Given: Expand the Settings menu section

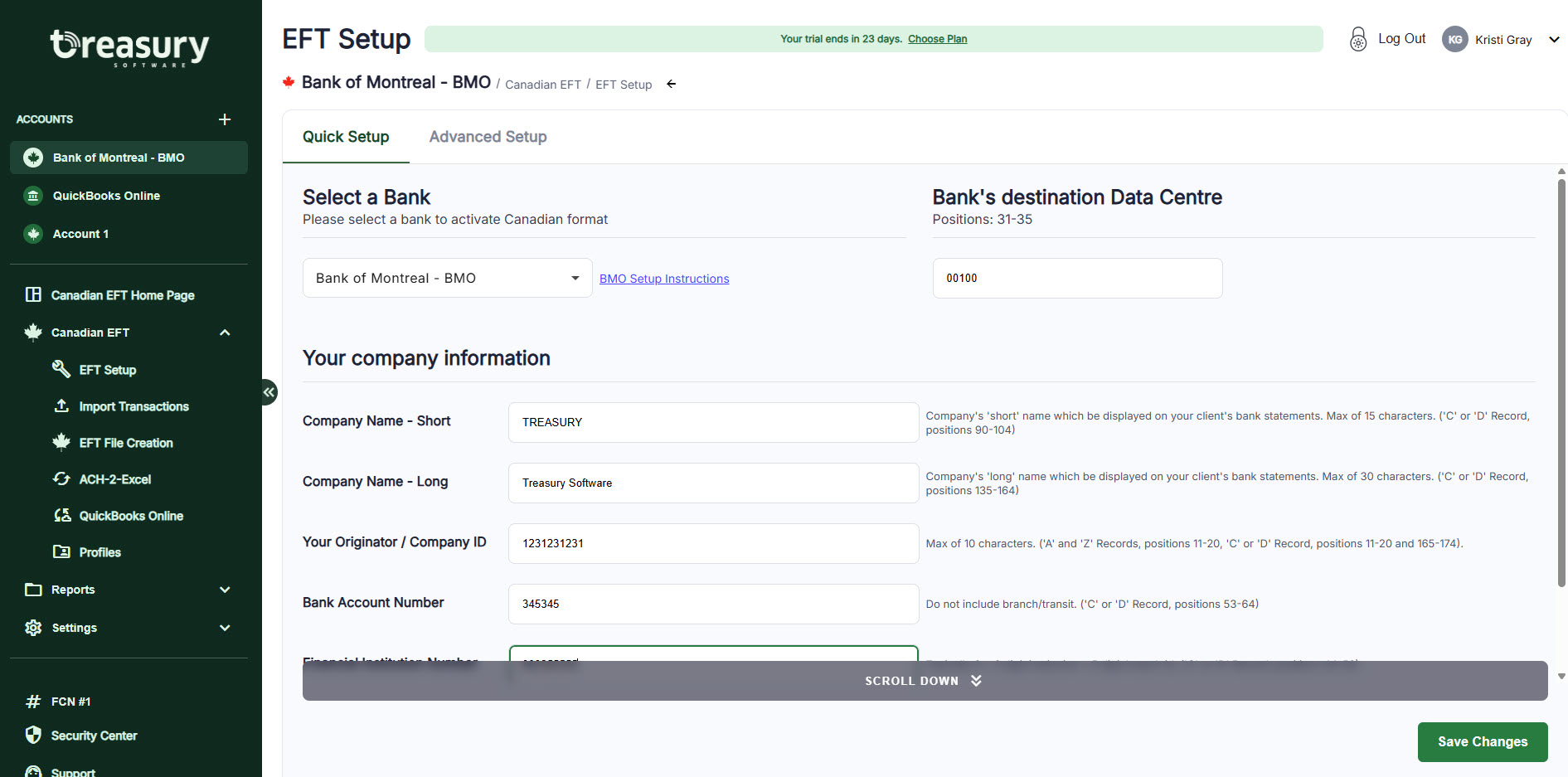Looking at the screenshot, I should [225, 628].
